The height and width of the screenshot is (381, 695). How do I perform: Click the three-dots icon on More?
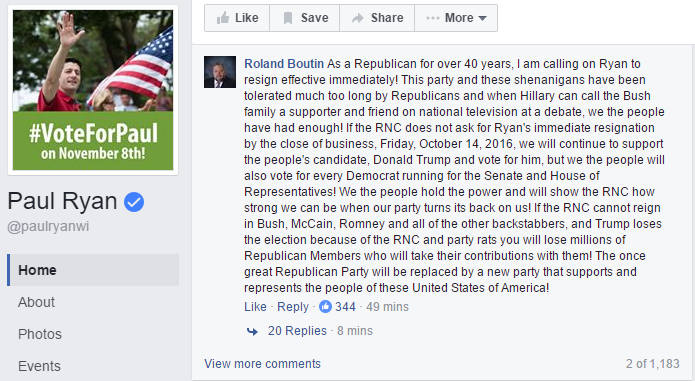[433, 18]
